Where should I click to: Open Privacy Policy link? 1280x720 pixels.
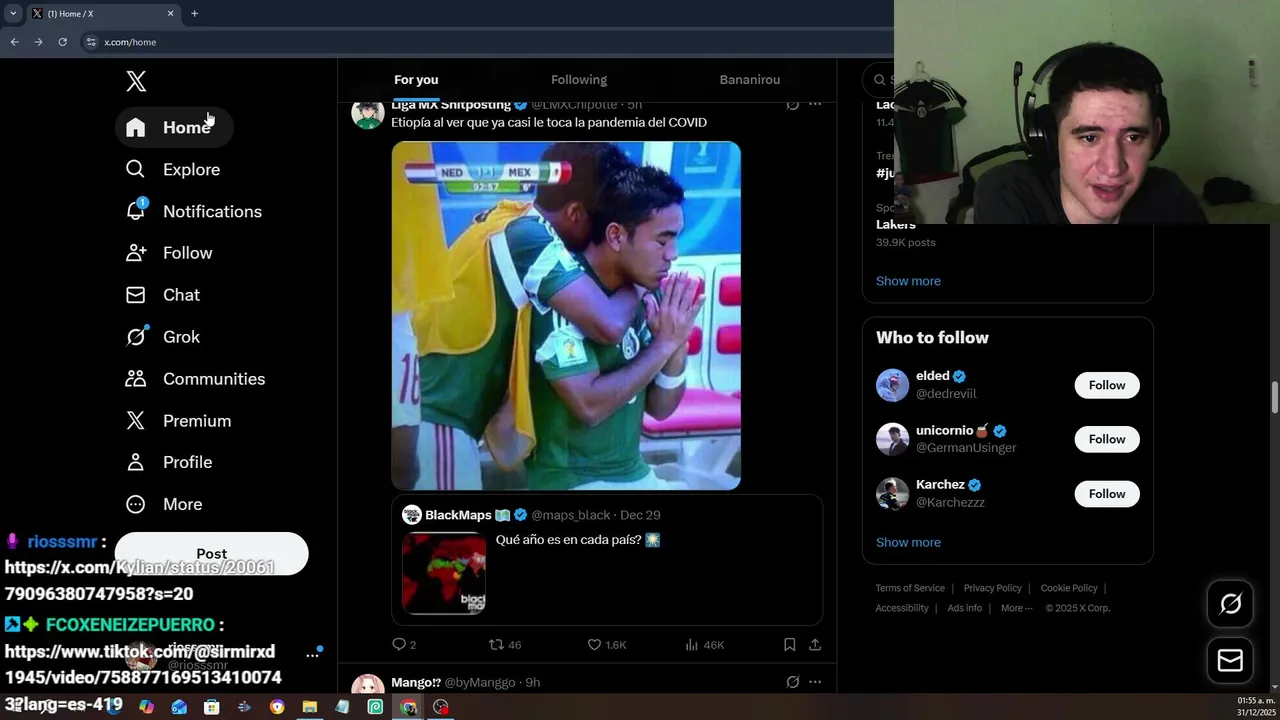pos(992,588)
